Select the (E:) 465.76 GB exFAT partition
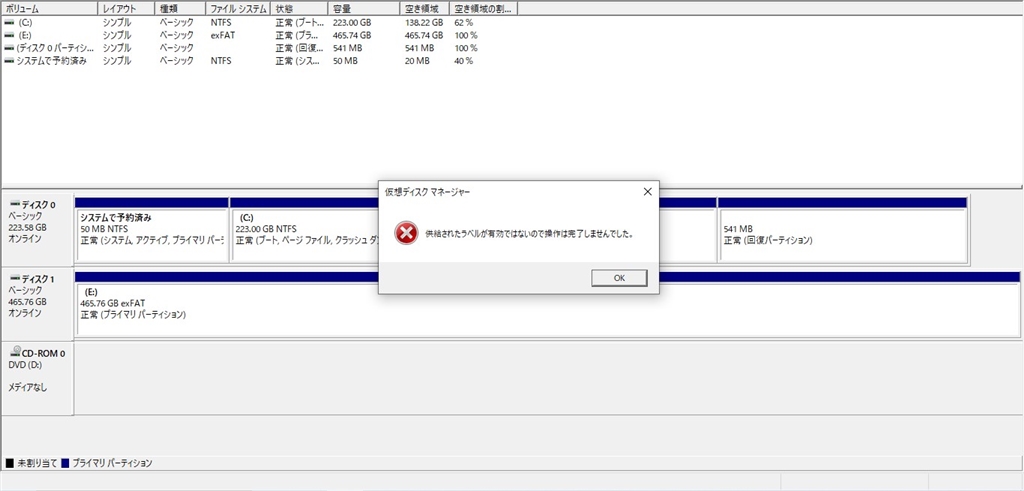The width and height of the screenshot is (1024, 491). (547, 309)
